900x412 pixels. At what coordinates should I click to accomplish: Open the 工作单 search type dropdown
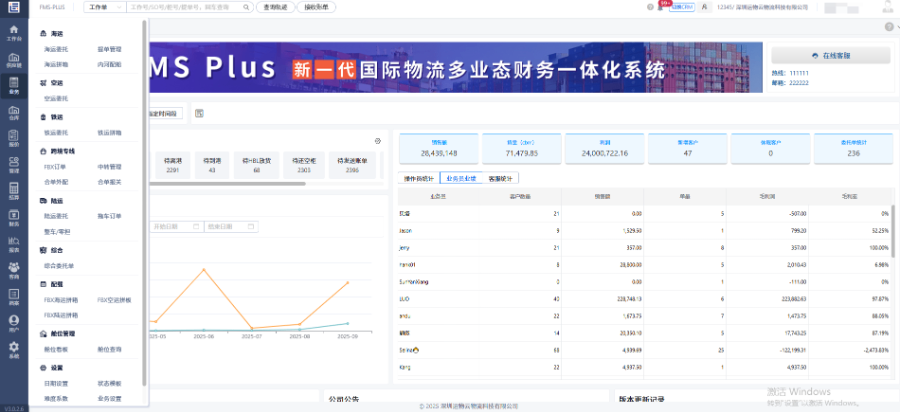(104, 7)
